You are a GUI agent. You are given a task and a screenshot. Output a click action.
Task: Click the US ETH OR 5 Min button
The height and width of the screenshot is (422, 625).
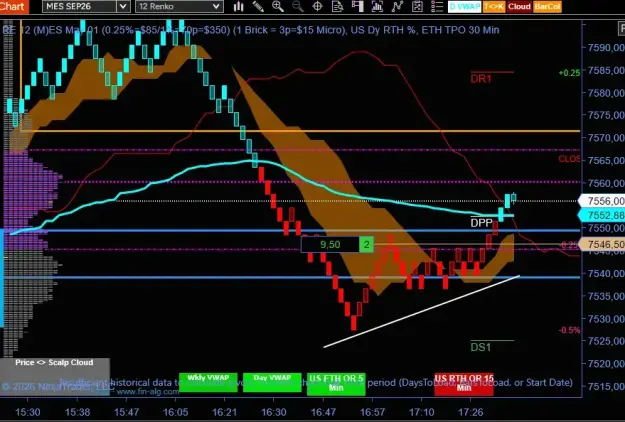coord(336,384)
